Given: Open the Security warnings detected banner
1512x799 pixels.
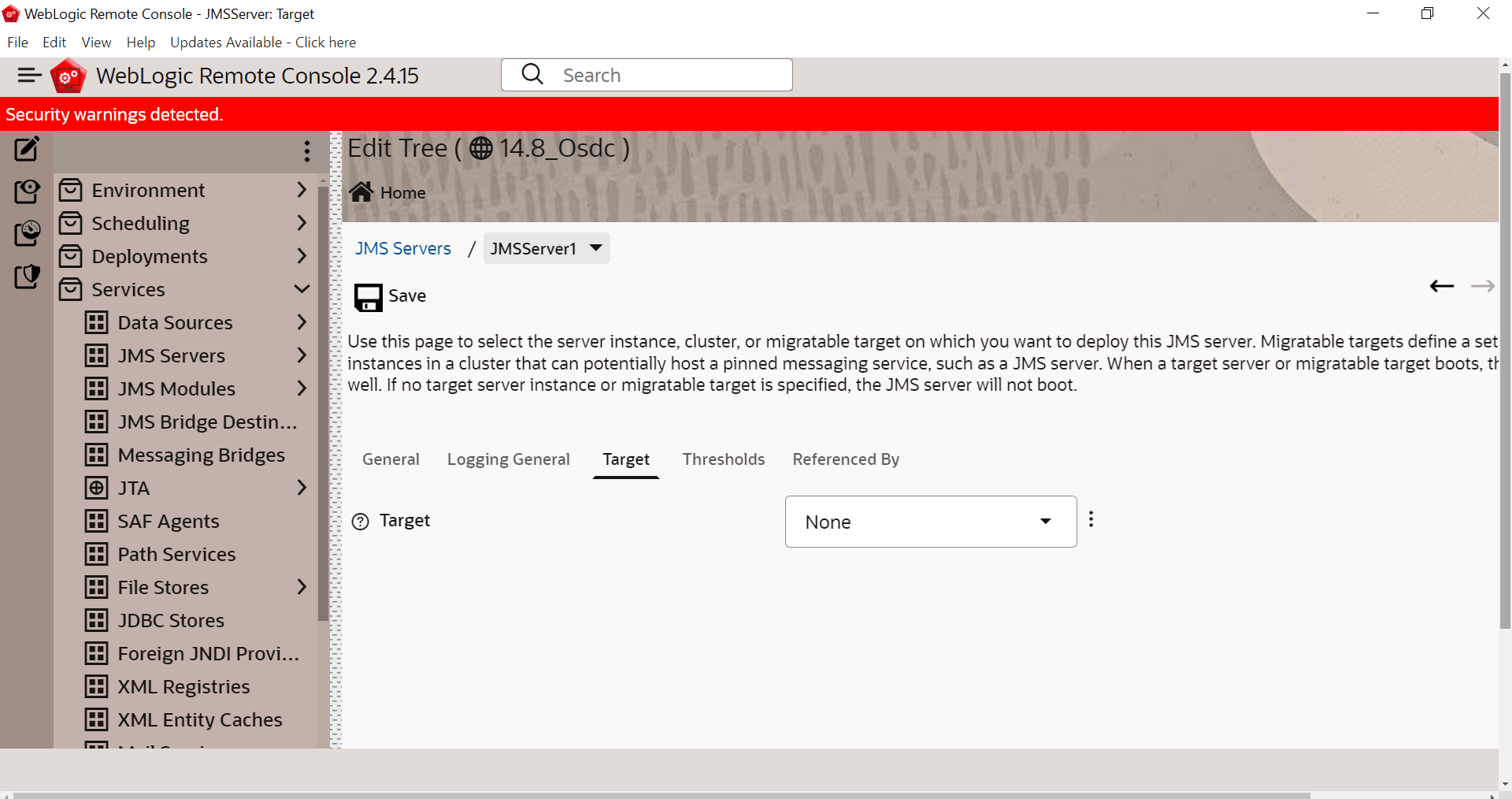Looking at the screenshot, I should click(749, 114).
